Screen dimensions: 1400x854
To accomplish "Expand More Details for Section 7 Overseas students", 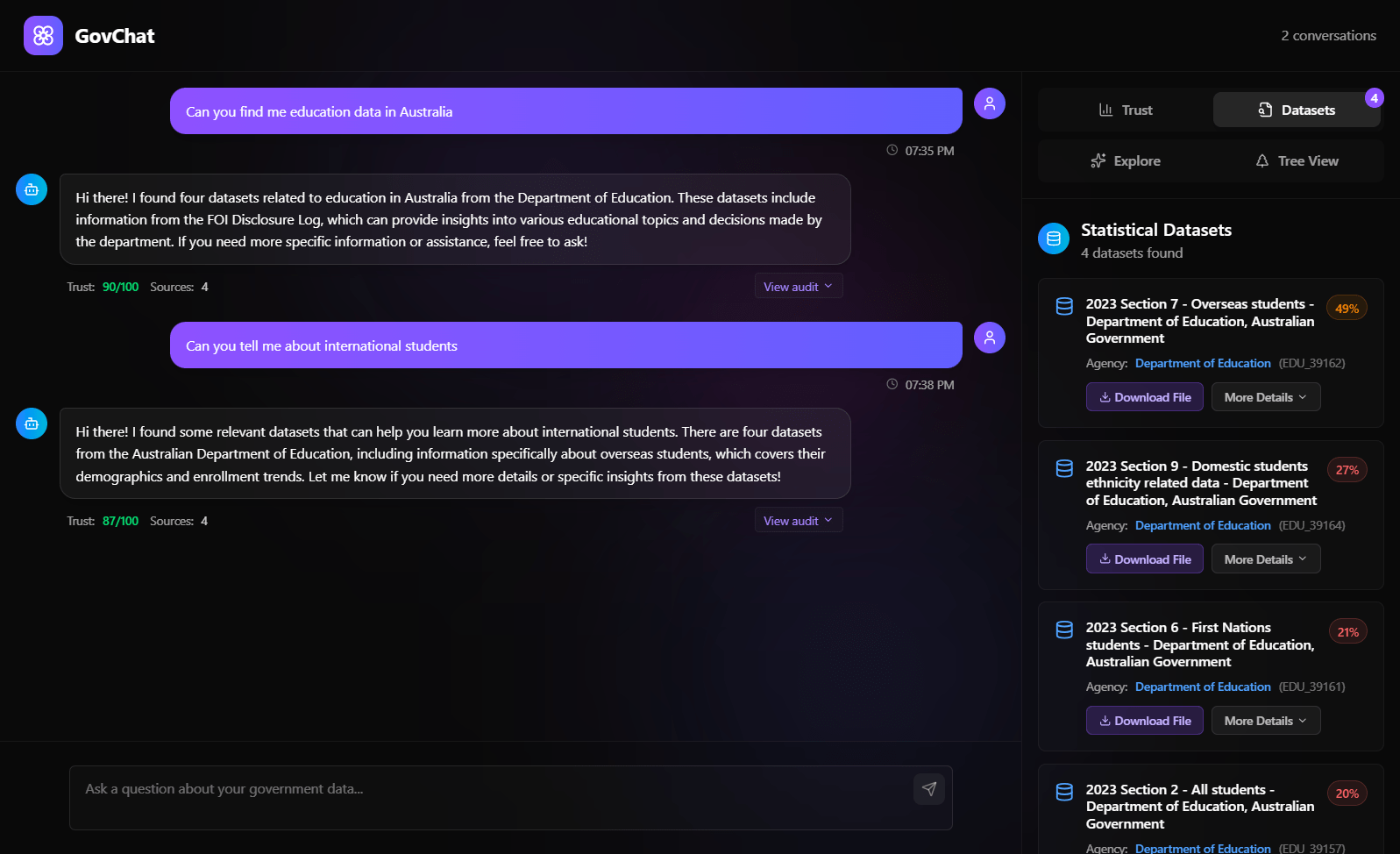I will (1265, 397).
